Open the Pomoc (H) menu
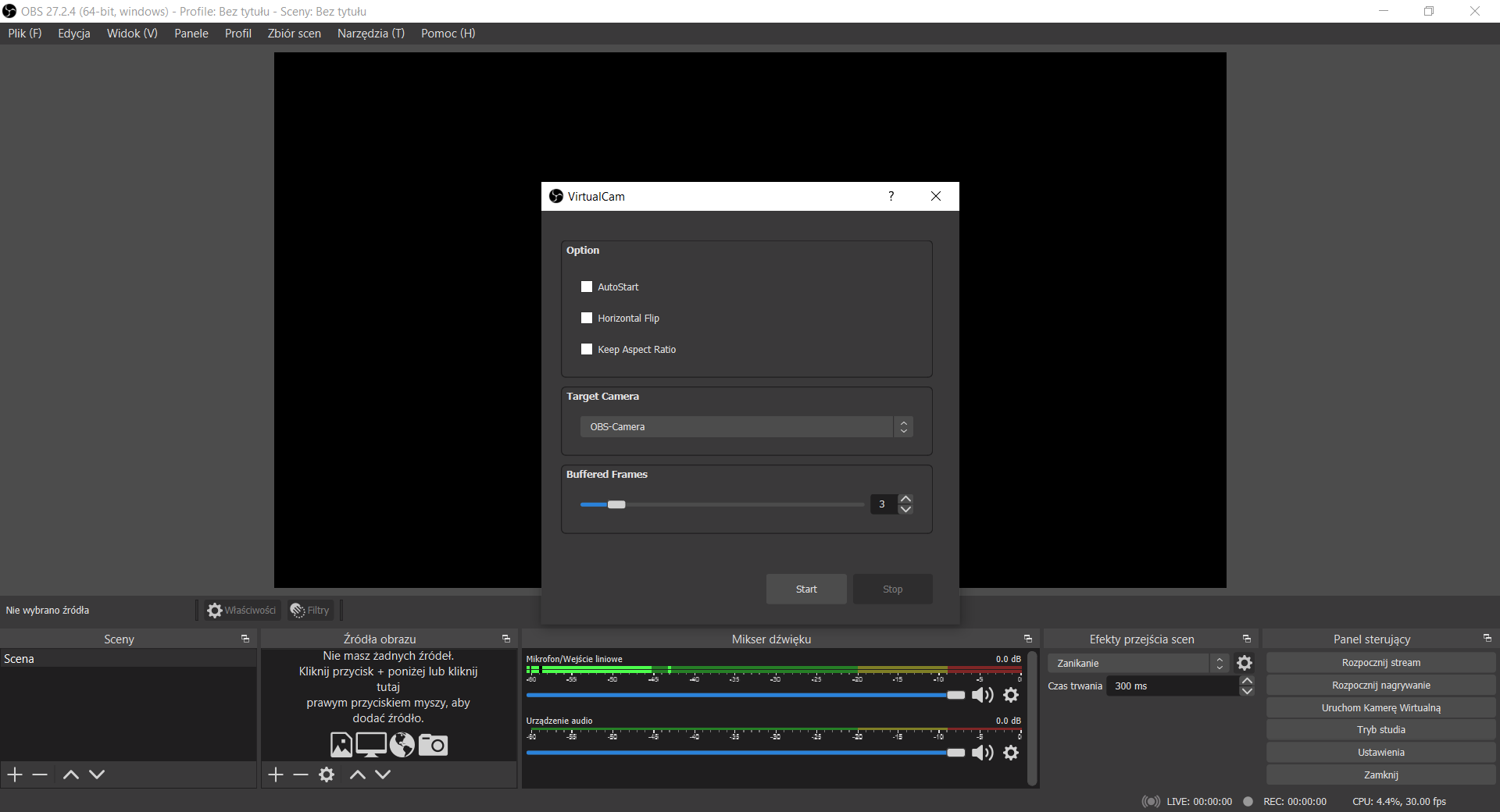The image size is (1500, 812). pyautogui.click(x=448, y=34)
